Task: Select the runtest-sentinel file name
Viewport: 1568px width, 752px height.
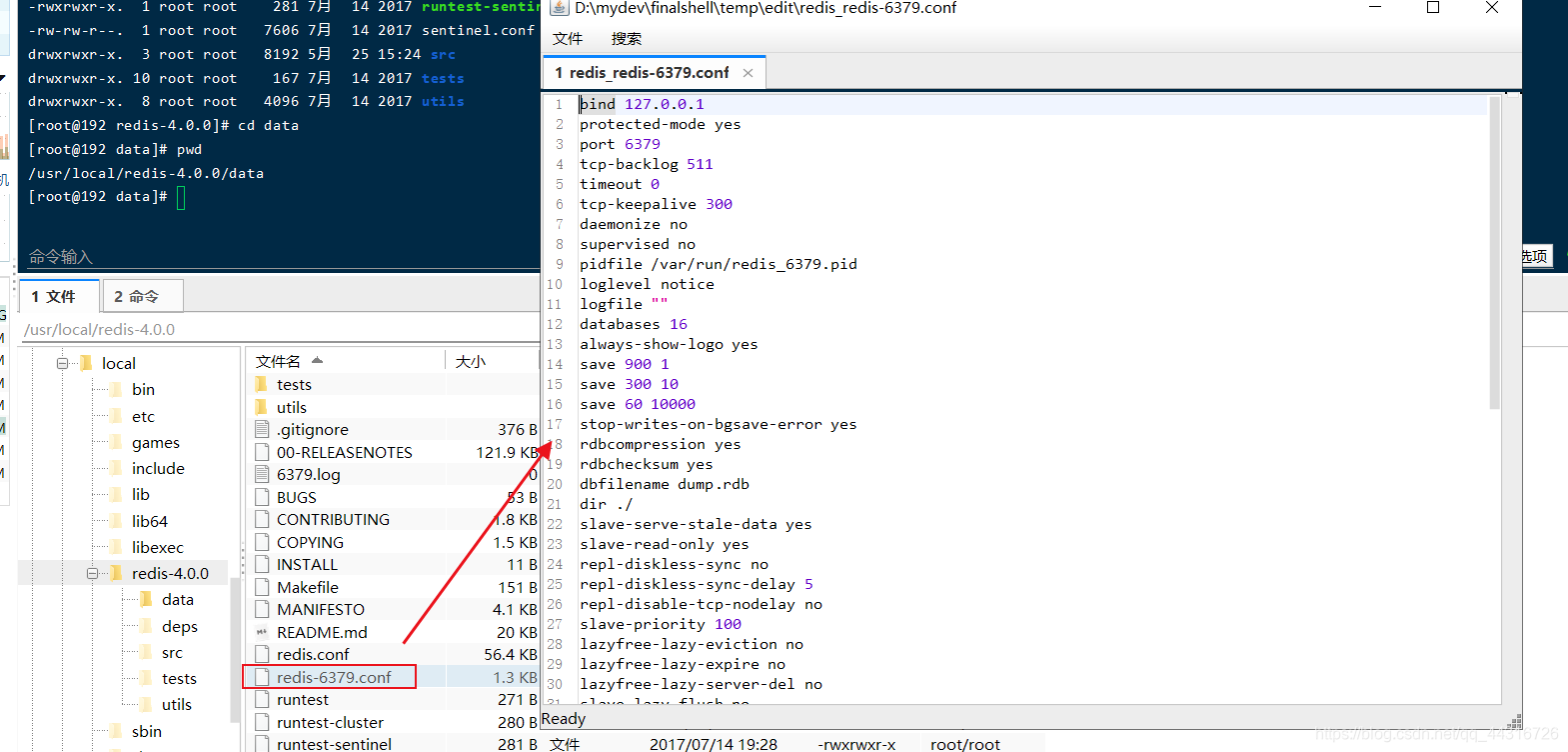Action: (x=334, y=744)
